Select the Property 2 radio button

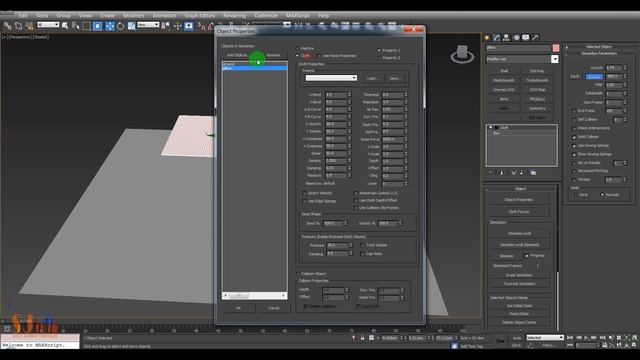[x=380, y=58]
